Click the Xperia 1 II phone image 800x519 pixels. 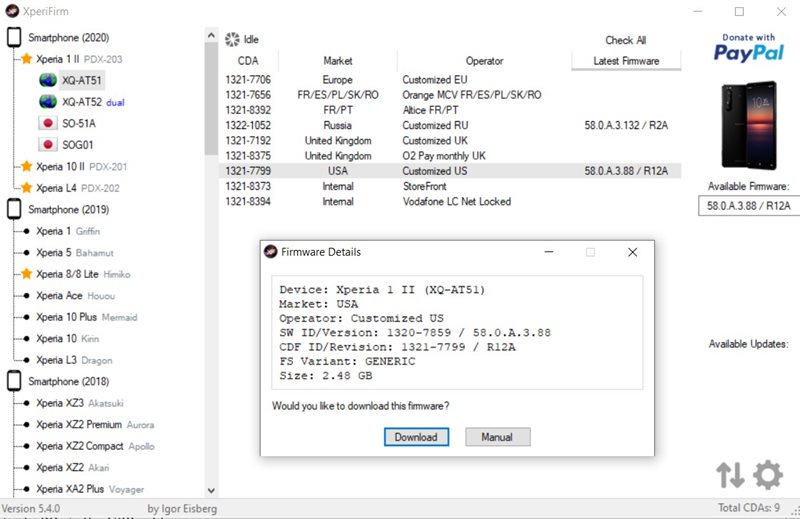point(748,126)
